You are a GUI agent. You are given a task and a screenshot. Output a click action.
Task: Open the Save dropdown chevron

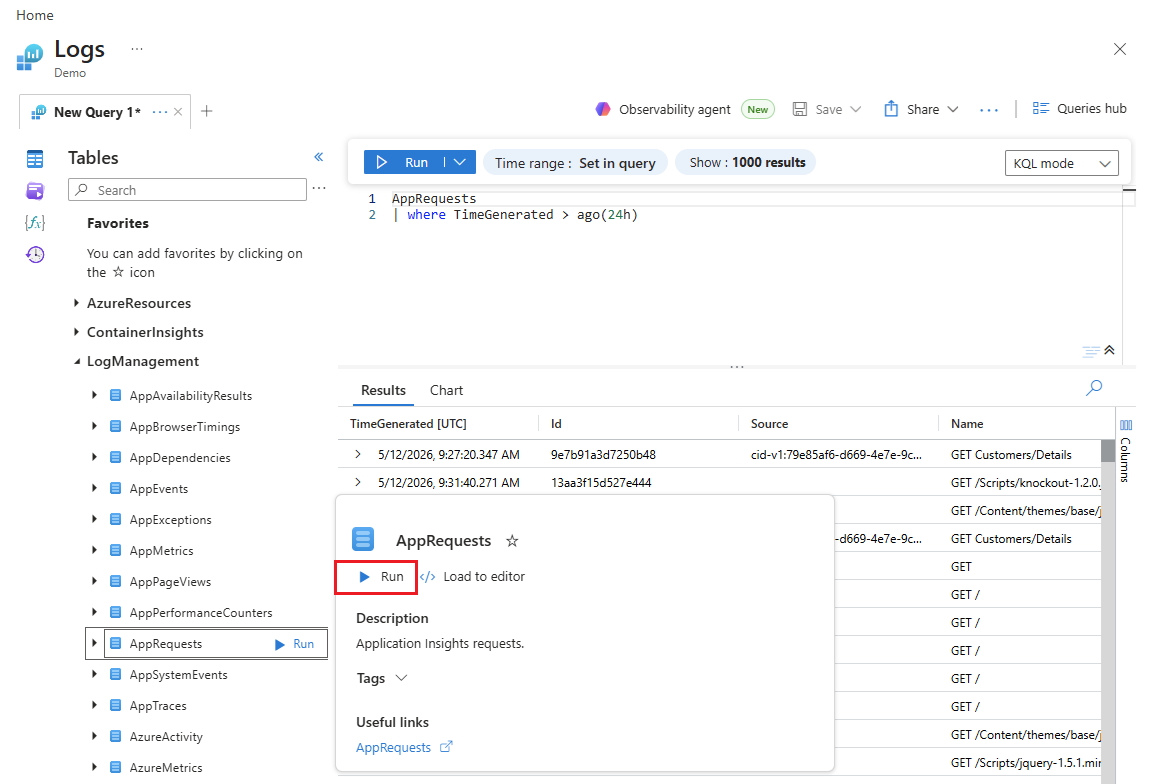[x=855, y=109]
